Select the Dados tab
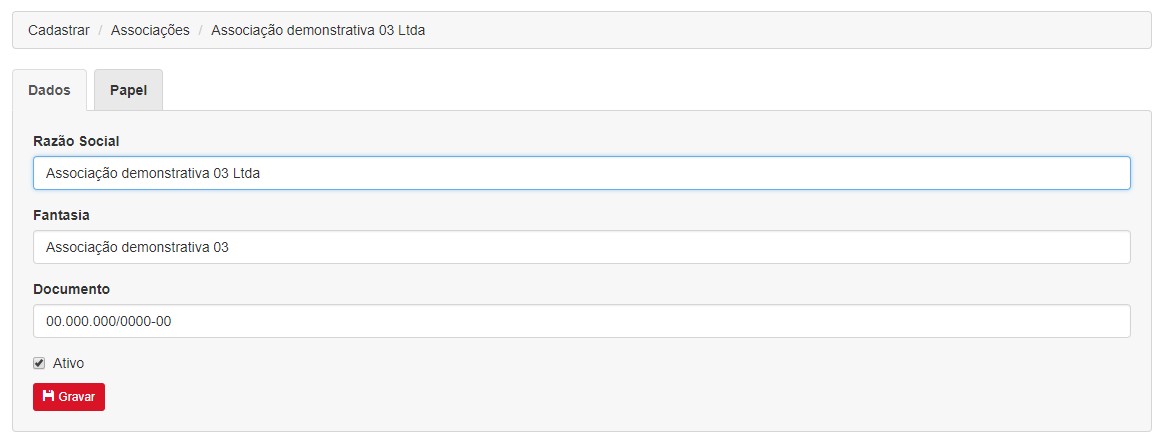 click(x=49, y=91)
